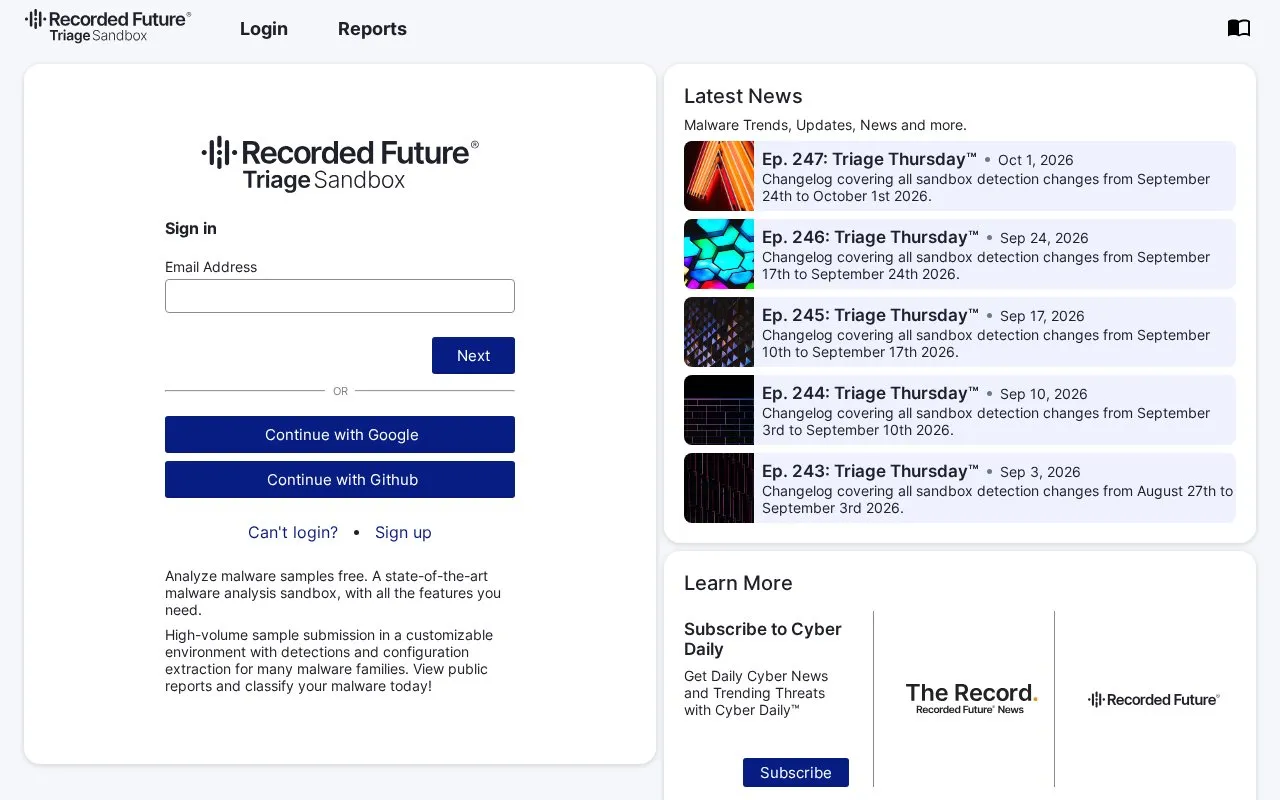Click the Next button
The width and height of the screenshot is (1280, 800).
(x=473, y=355)
